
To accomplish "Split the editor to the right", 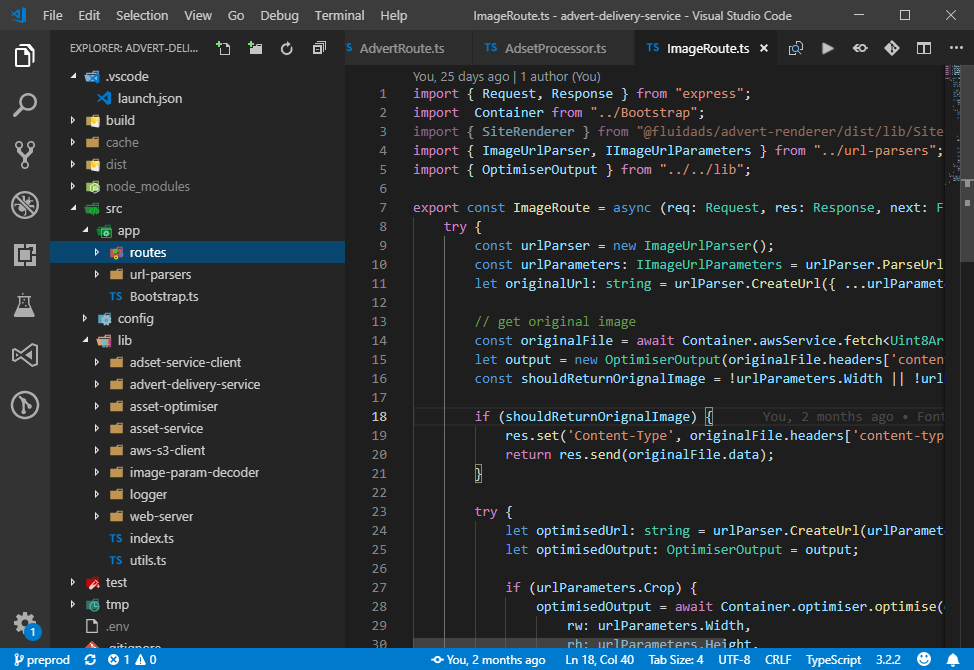I will coord(924,48).
